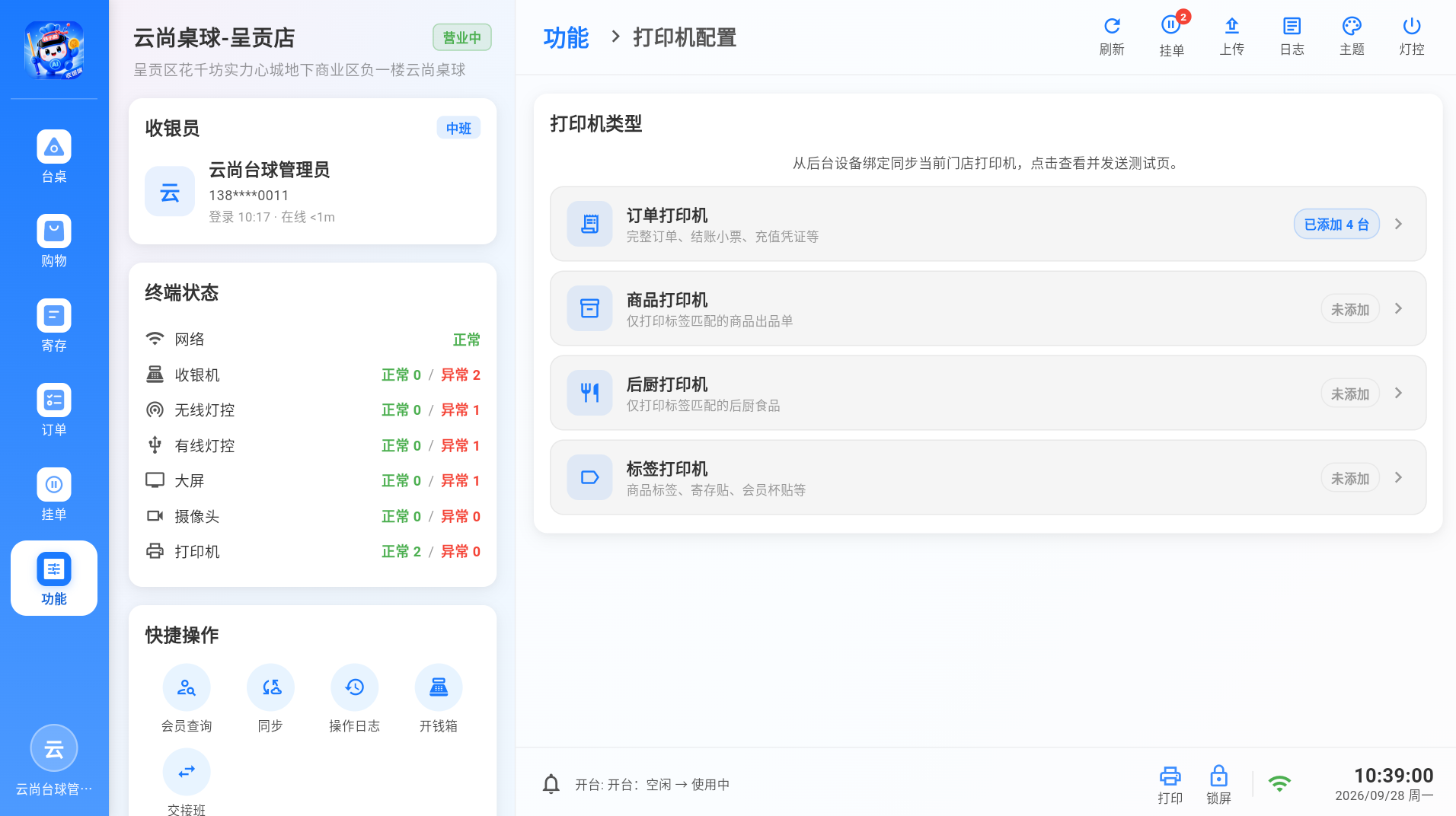Click 未添加 badge on 后厨打印机
The height and width of the screenshot is (816, 1456).
pyautogui.click(x=1350, y=394)
